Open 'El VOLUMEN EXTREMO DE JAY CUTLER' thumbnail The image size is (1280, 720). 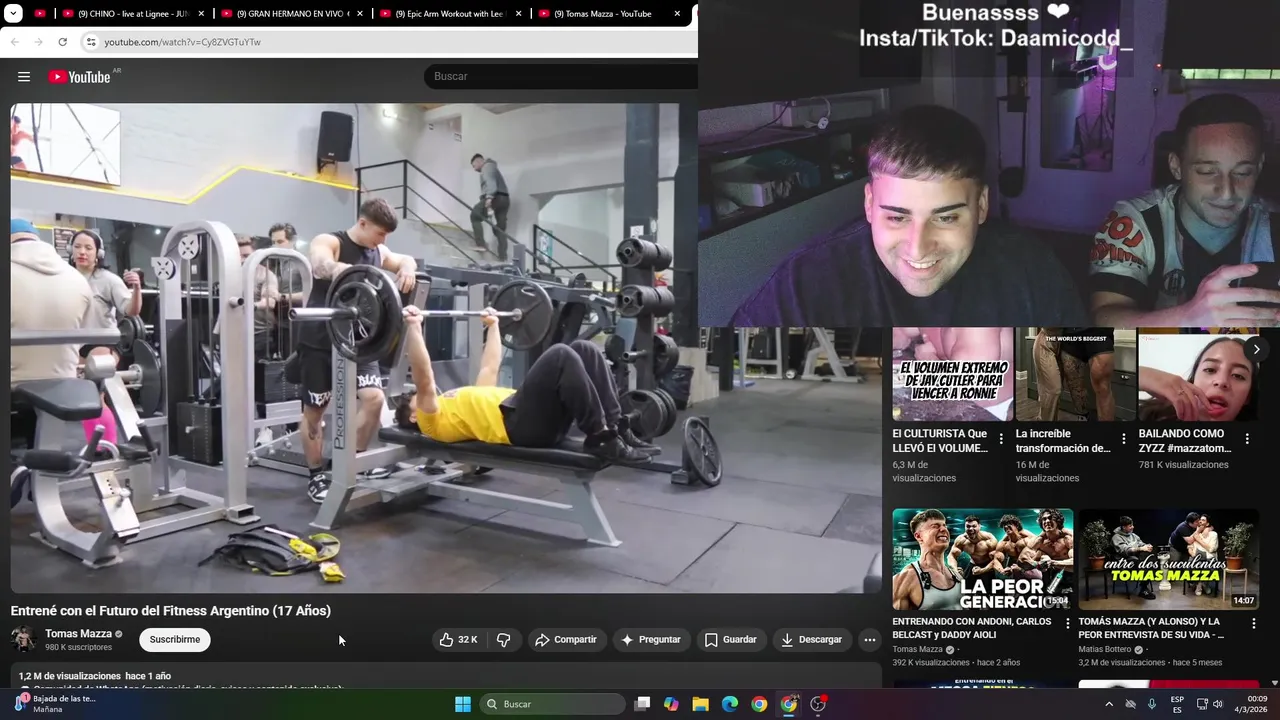coord(952,375)
